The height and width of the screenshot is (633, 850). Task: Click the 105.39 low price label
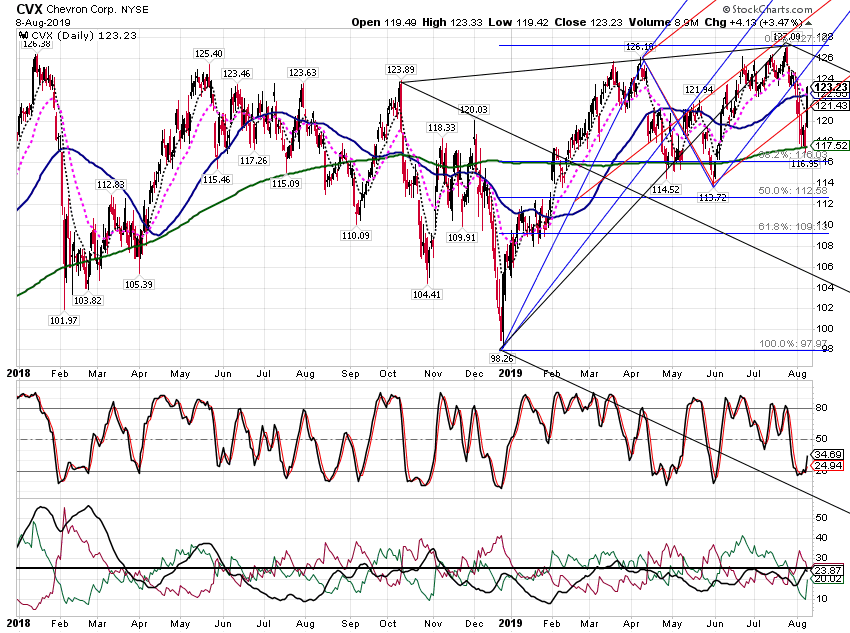[139, 284]
